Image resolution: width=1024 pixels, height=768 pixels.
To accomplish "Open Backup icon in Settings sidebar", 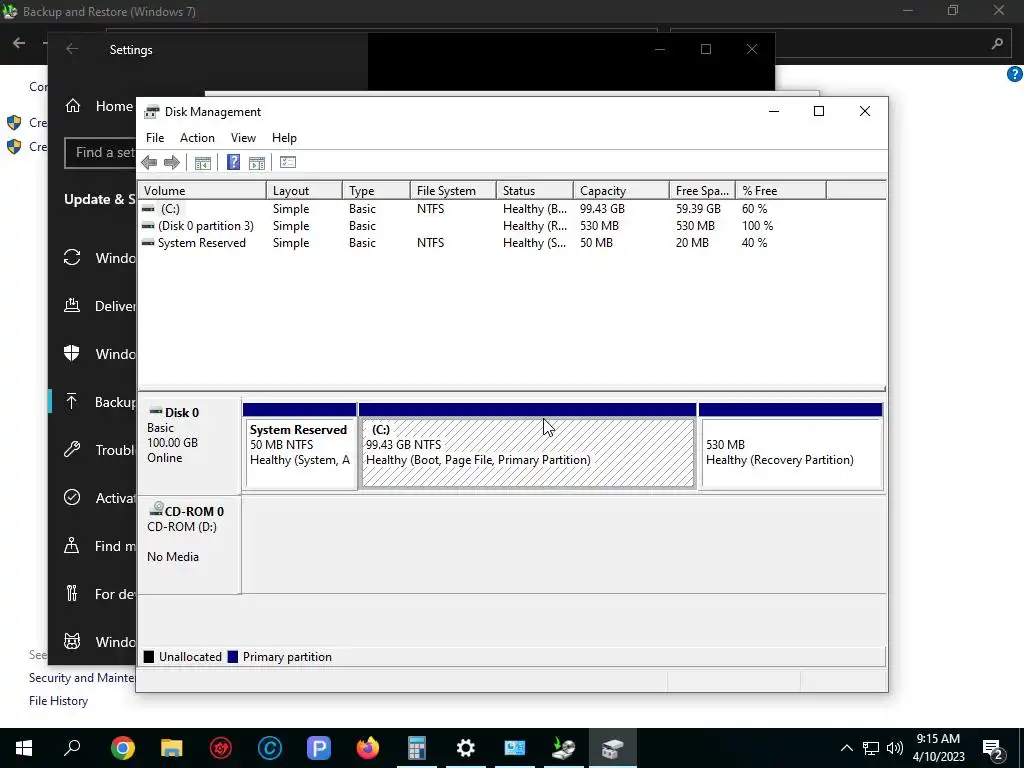I will click(x=72, y=402).
